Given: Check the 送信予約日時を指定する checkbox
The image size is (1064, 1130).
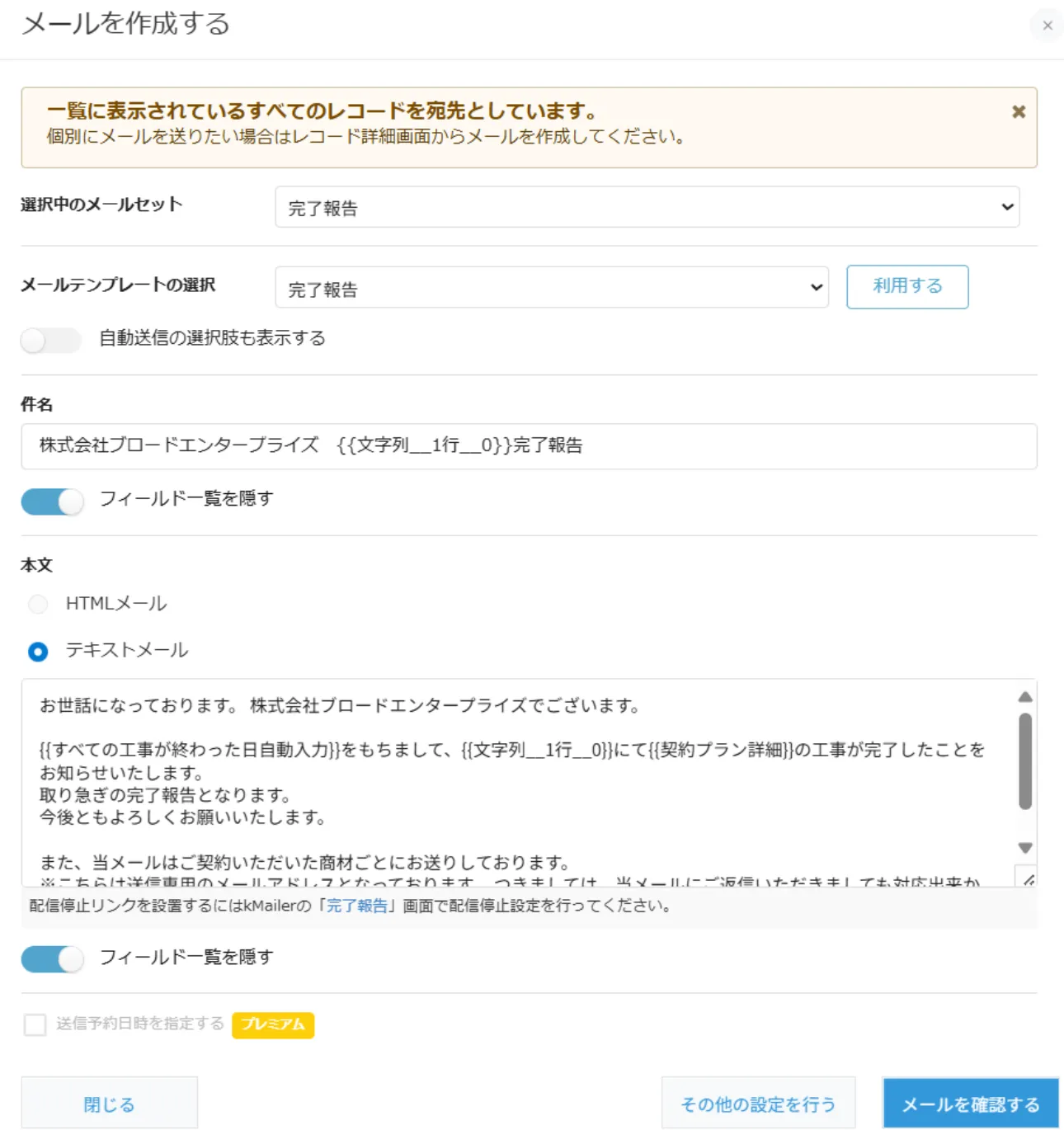Looking at the screenshot, I should pos(35,1024).
